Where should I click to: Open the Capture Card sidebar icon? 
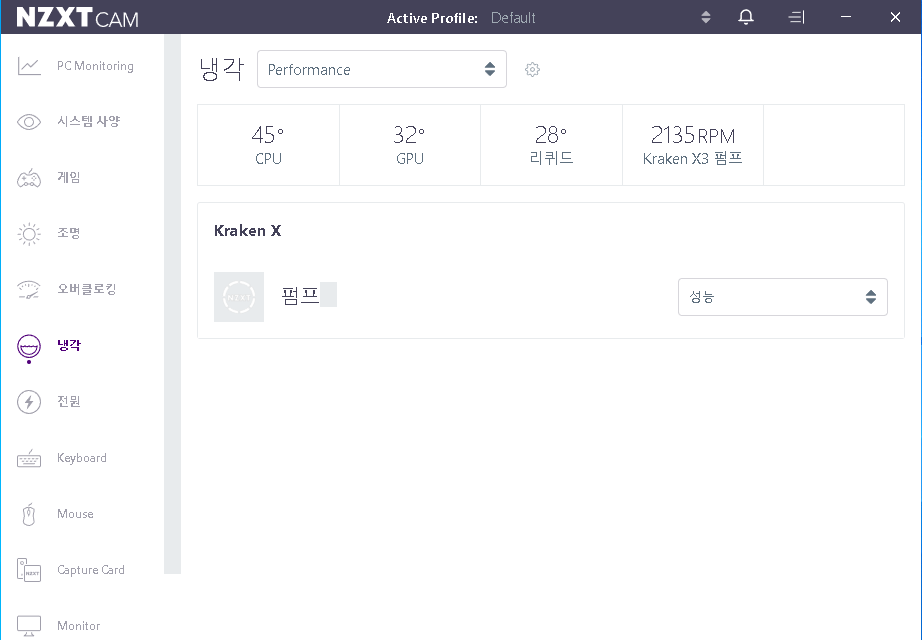point(29,570)
